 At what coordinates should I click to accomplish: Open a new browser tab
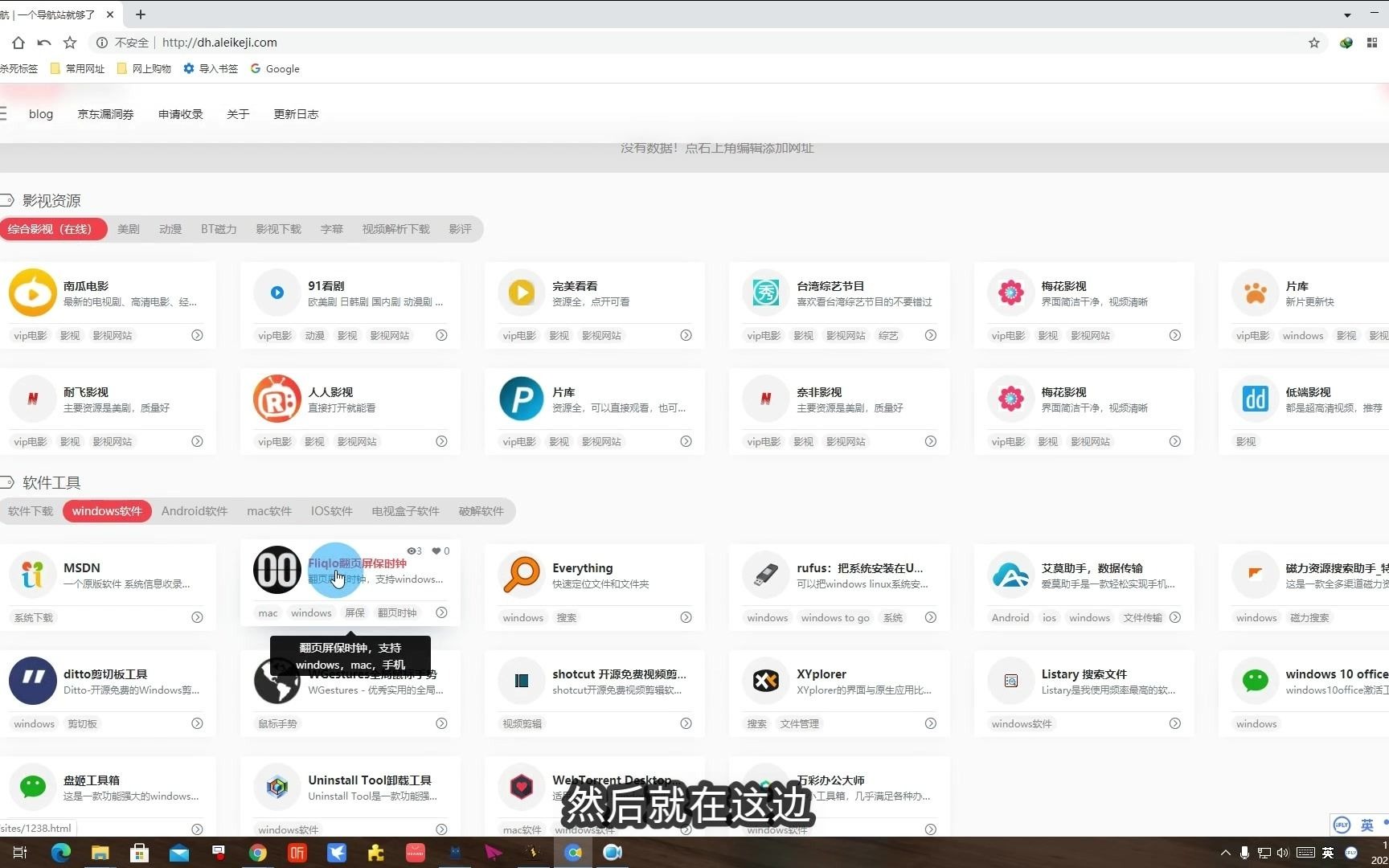click(x=141, y=14)
